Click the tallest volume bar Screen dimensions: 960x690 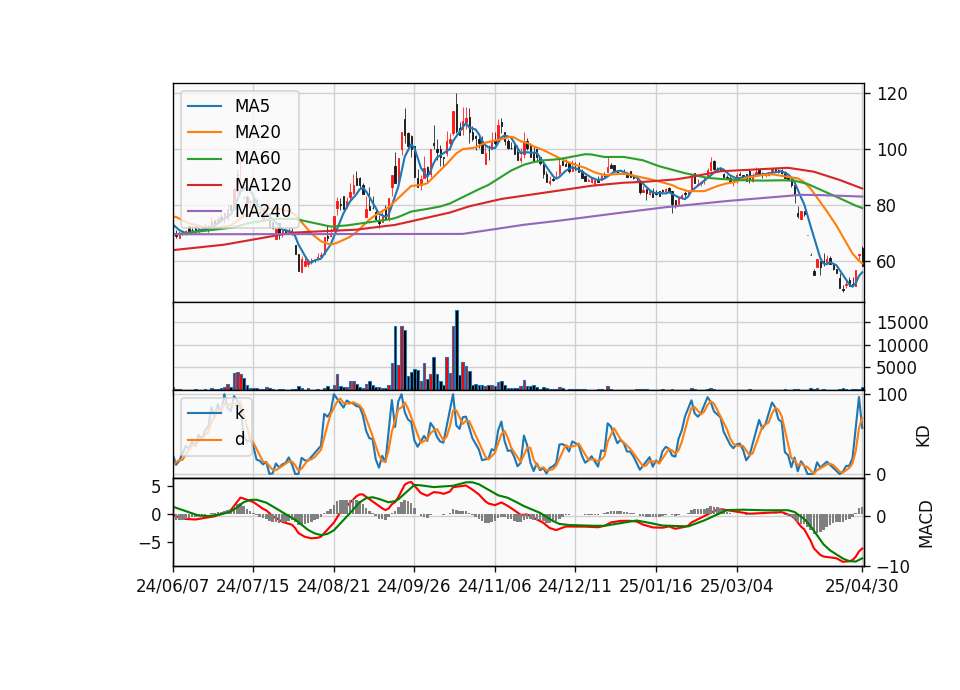point(457,350)
